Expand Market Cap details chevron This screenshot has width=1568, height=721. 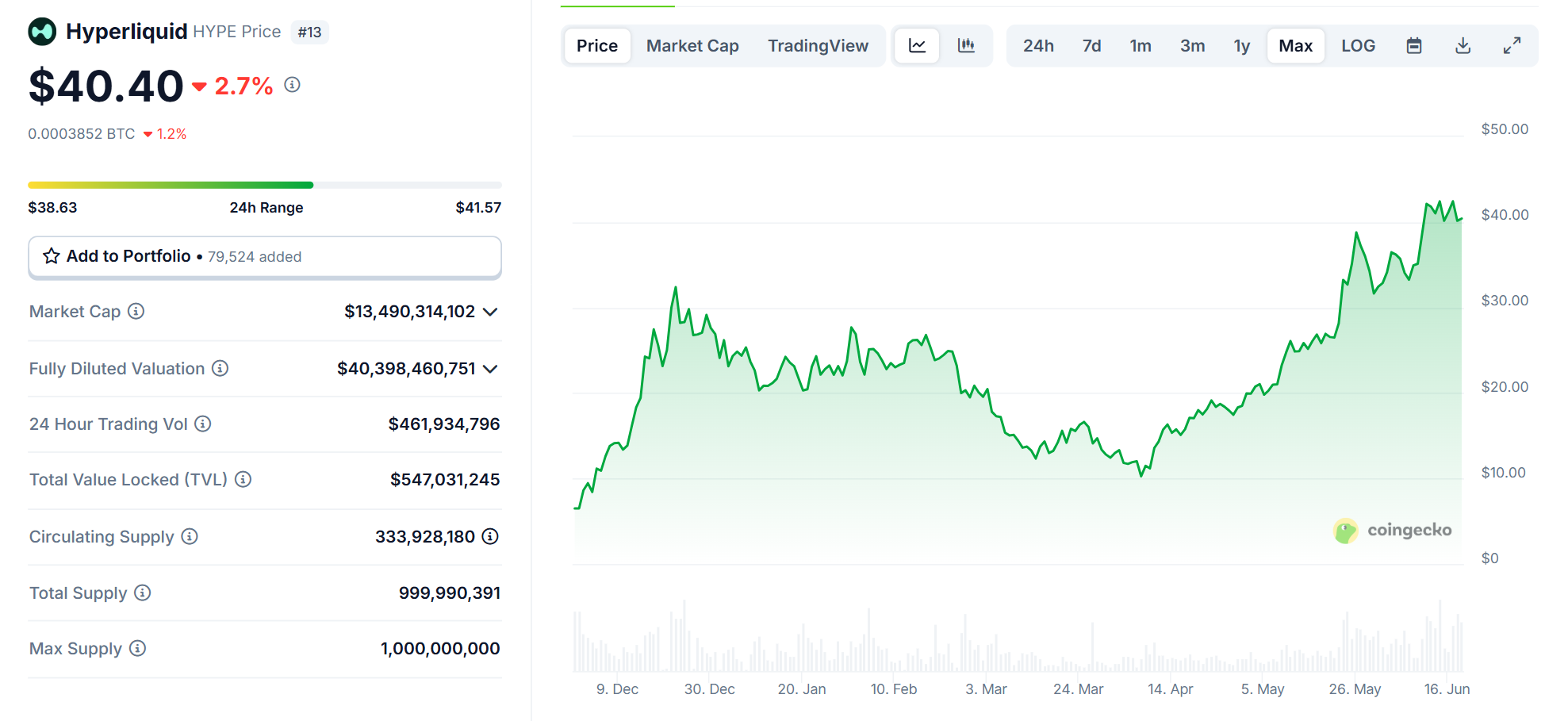(x=491, y=312)
